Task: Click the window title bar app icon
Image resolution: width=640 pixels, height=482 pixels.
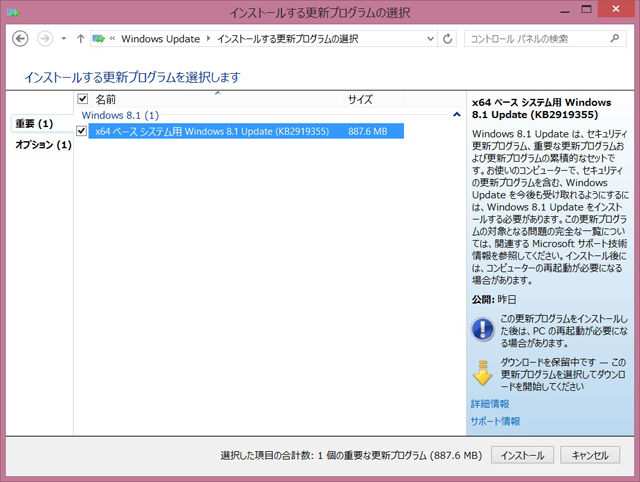Action: pyautogui.click(x=13, y=12)
